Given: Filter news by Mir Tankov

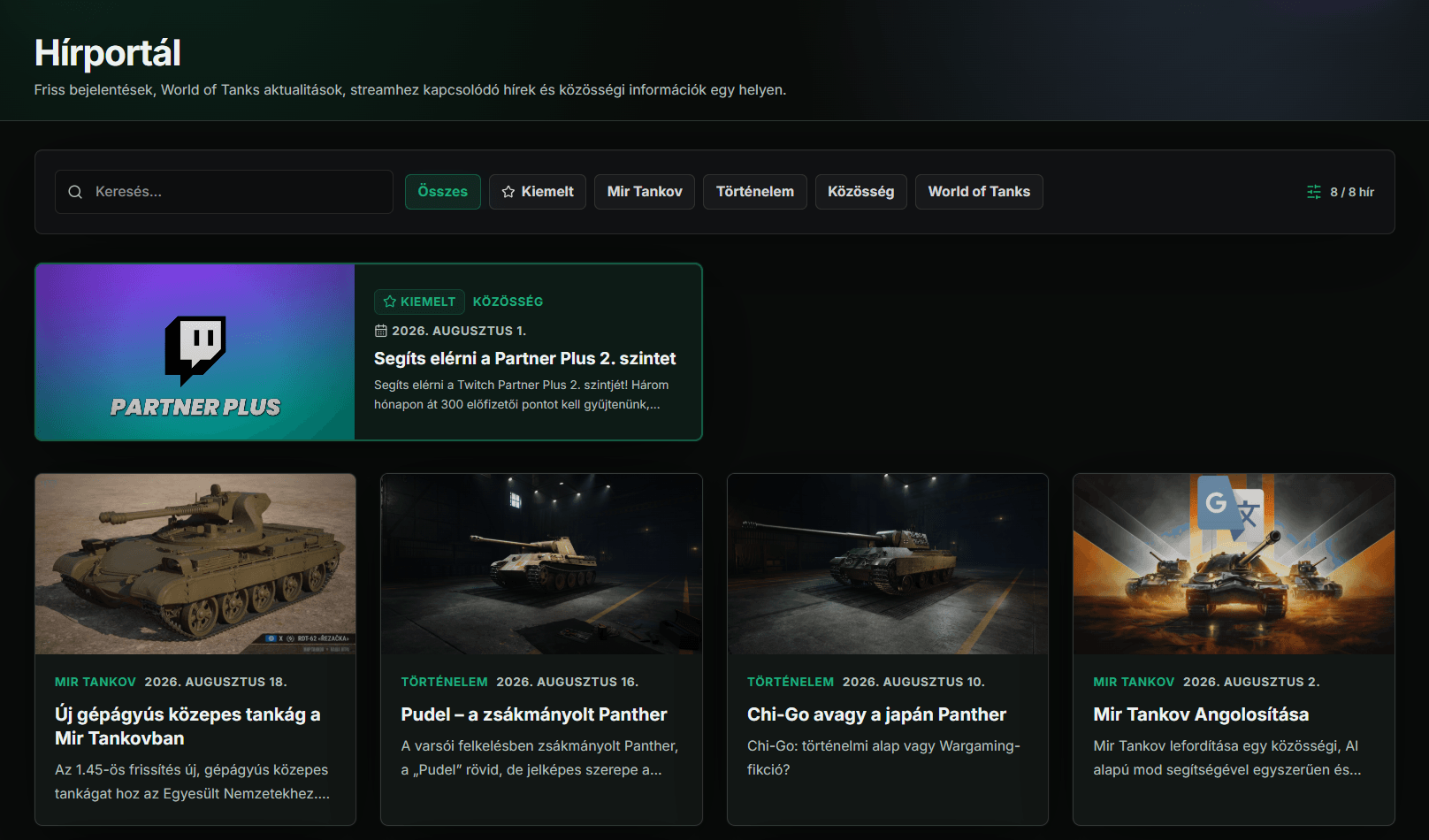Looking at the screenshot, I should 645,192.
